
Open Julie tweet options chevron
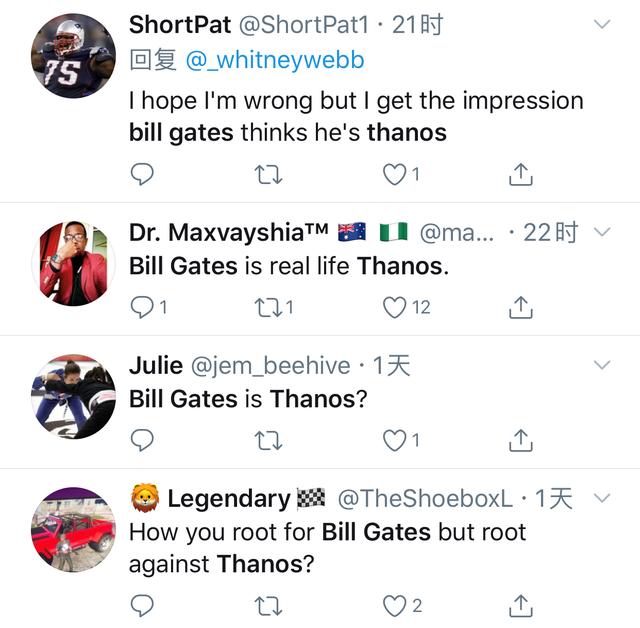(602, 364)
